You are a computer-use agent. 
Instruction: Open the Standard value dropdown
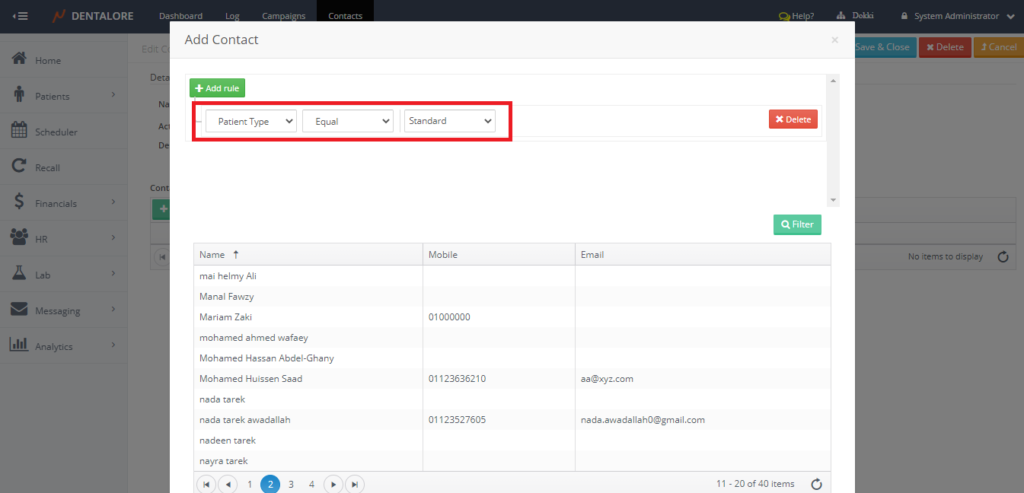tap(449, 121)
